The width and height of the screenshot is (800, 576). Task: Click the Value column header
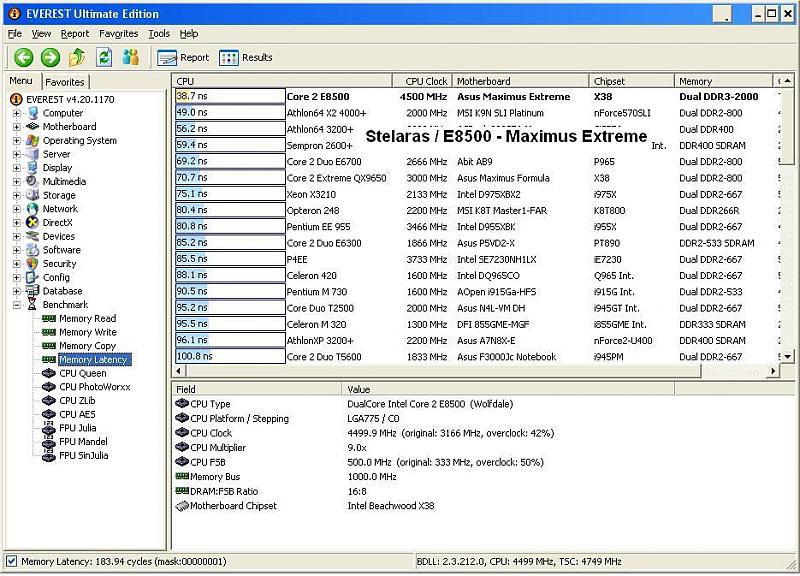(x=508, y=389)
